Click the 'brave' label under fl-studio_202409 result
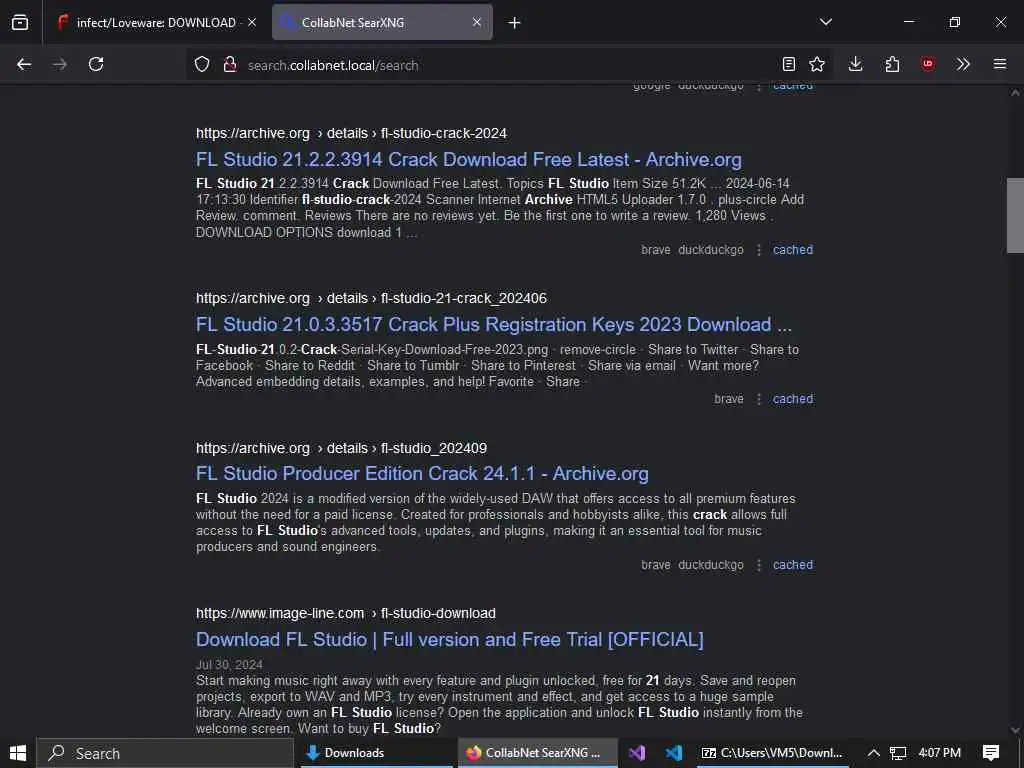This screenshot has width=1024, height=768. pos(656,564)
